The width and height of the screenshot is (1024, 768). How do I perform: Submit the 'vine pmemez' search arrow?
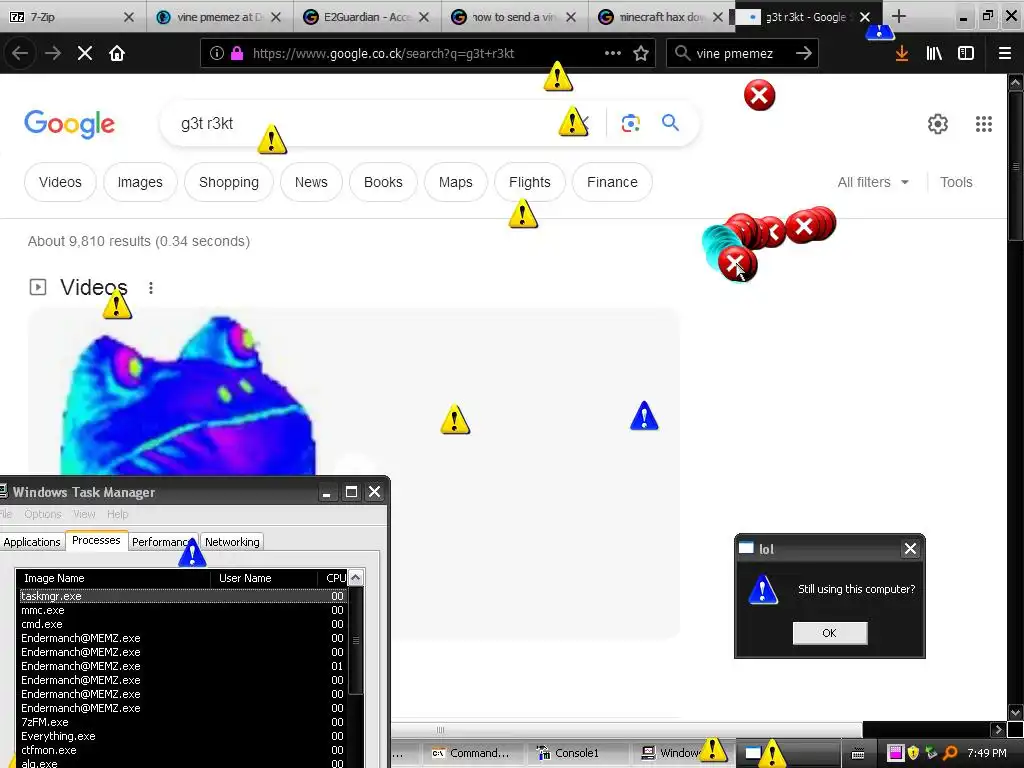point(804,54)
